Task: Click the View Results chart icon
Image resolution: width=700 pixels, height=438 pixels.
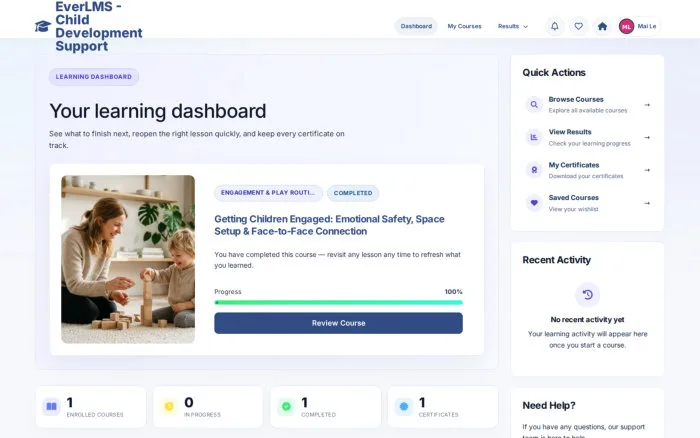Action: 534,137
